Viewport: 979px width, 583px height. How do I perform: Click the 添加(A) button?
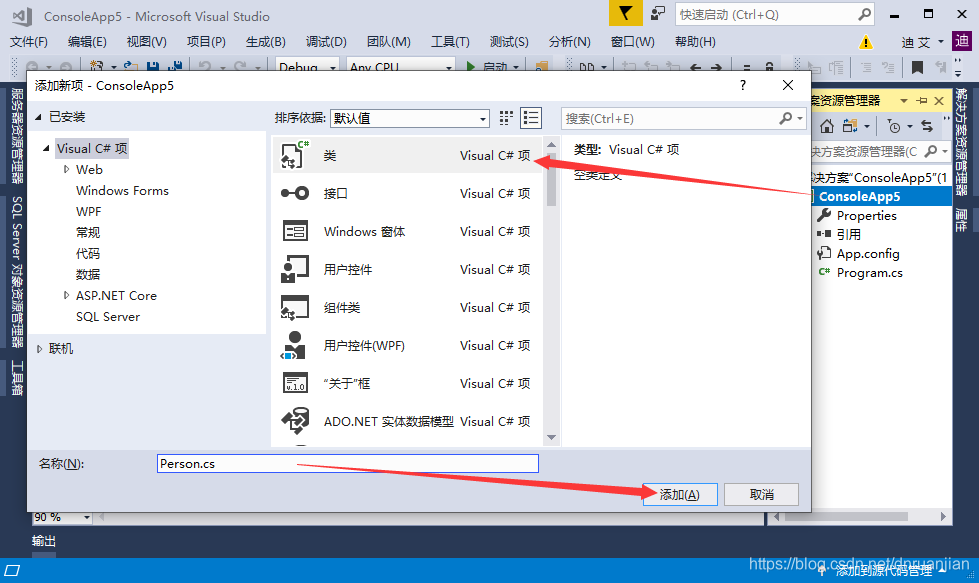(x=679, y=494)
